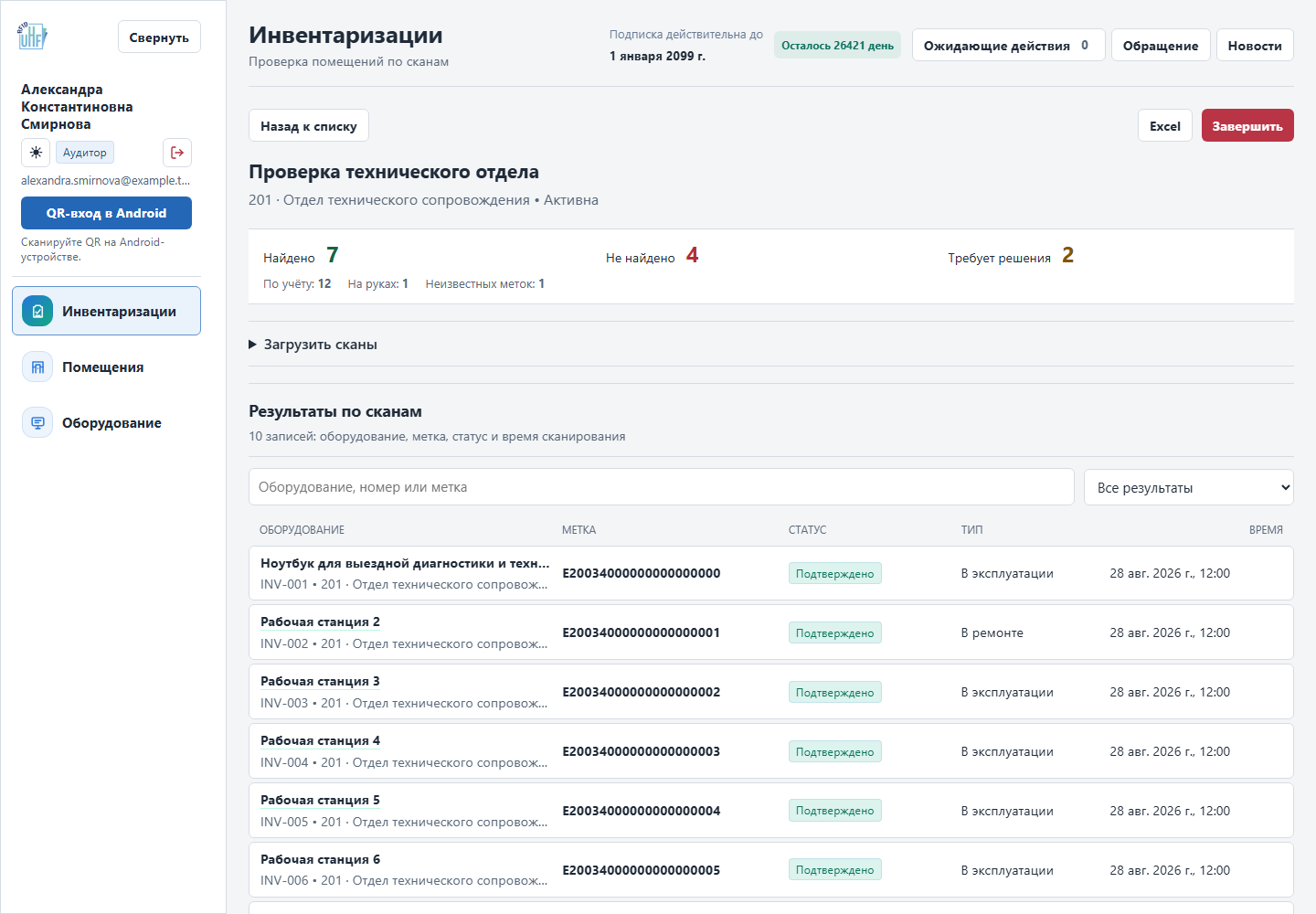Image resolution: width=1316 pixels, height=914 pixels.
Task: Open the Рабочая станция 4 link
Action: (320, 740)
